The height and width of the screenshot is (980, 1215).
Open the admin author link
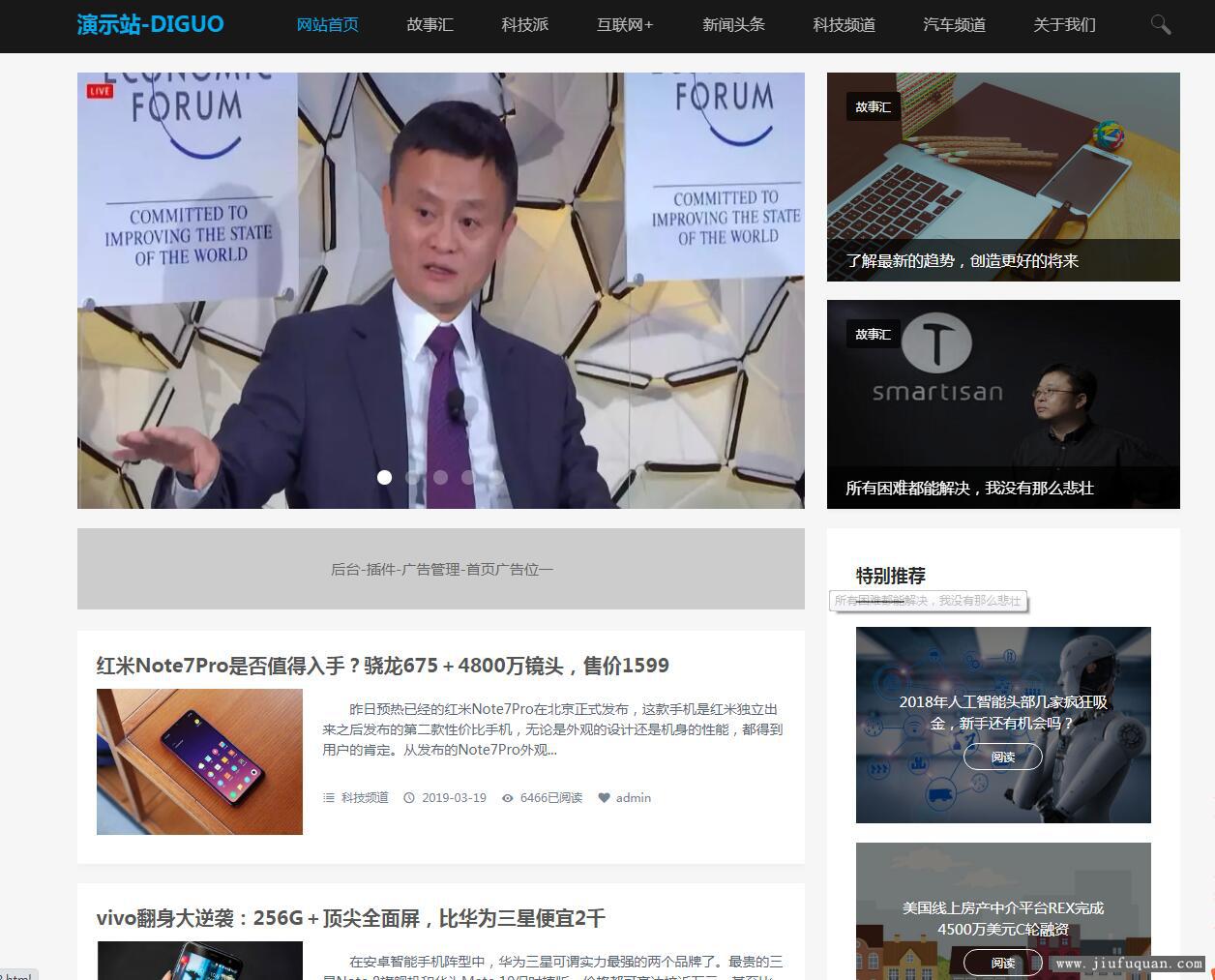point(634,798)
